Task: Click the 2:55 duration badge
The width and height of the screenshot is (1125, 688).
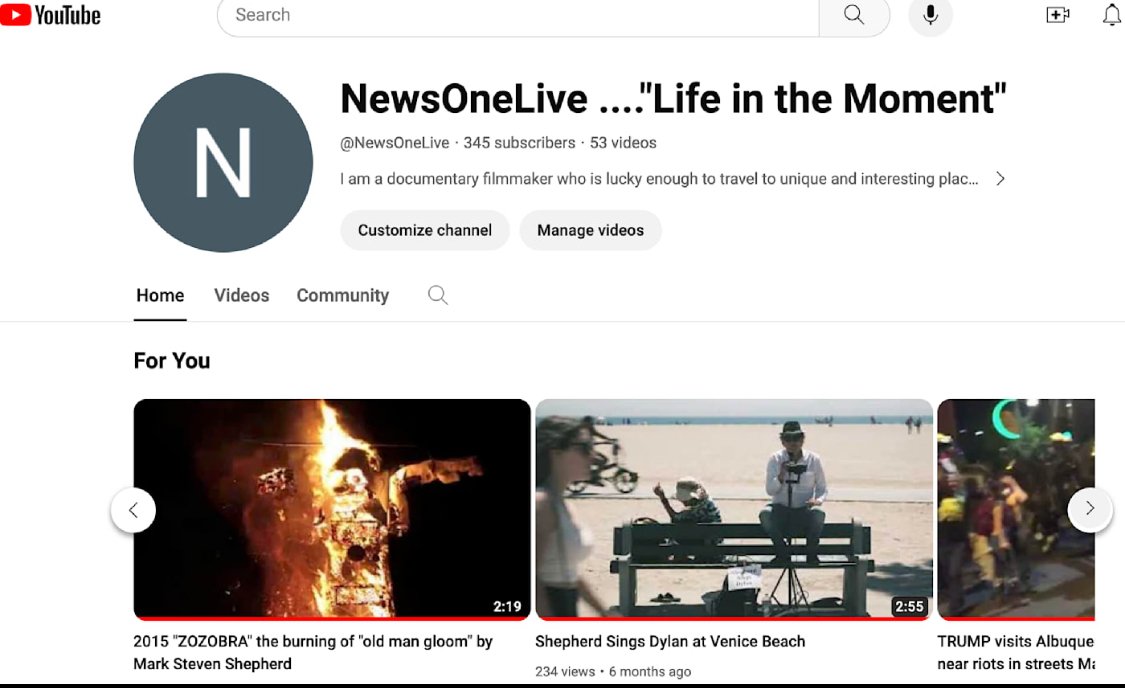Action: (909, 607)
